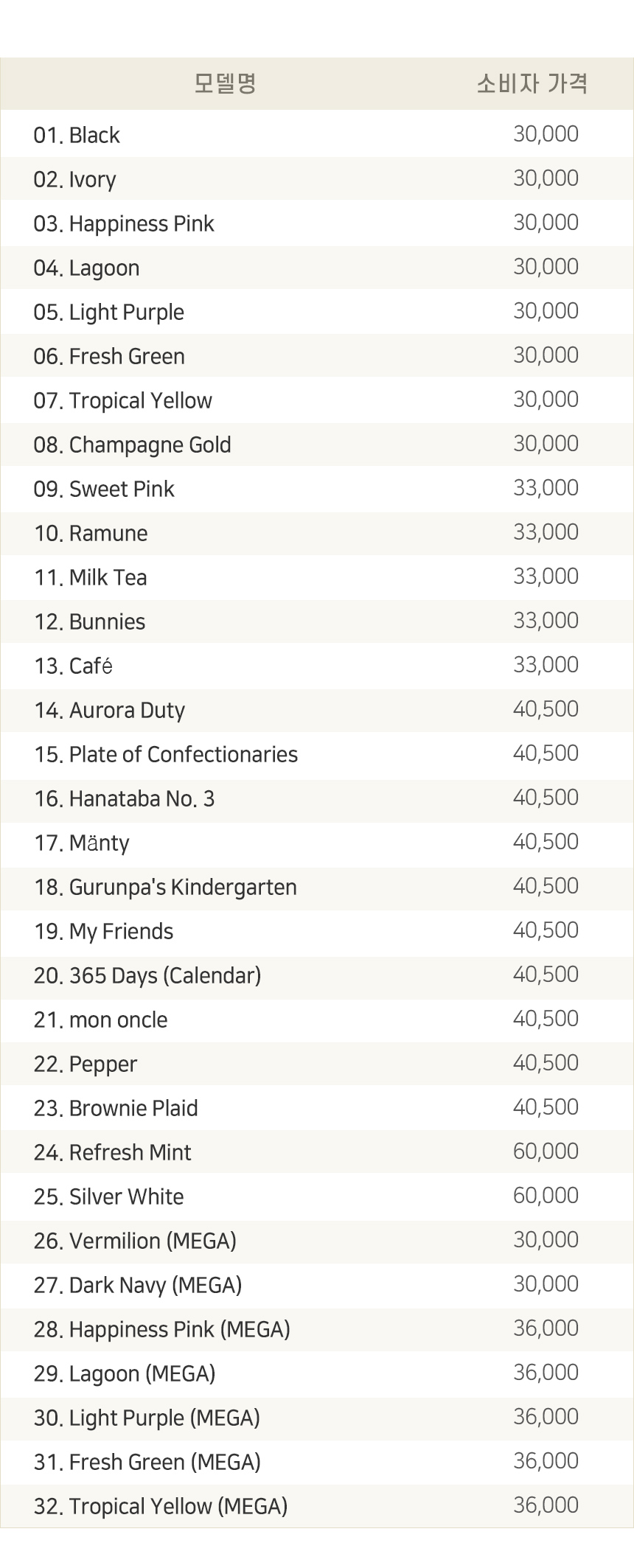Image resolution: width=634 pixels, height=1568 pixels.
Task: Select the 01. Black row
Action: click(x=317, y=134)
